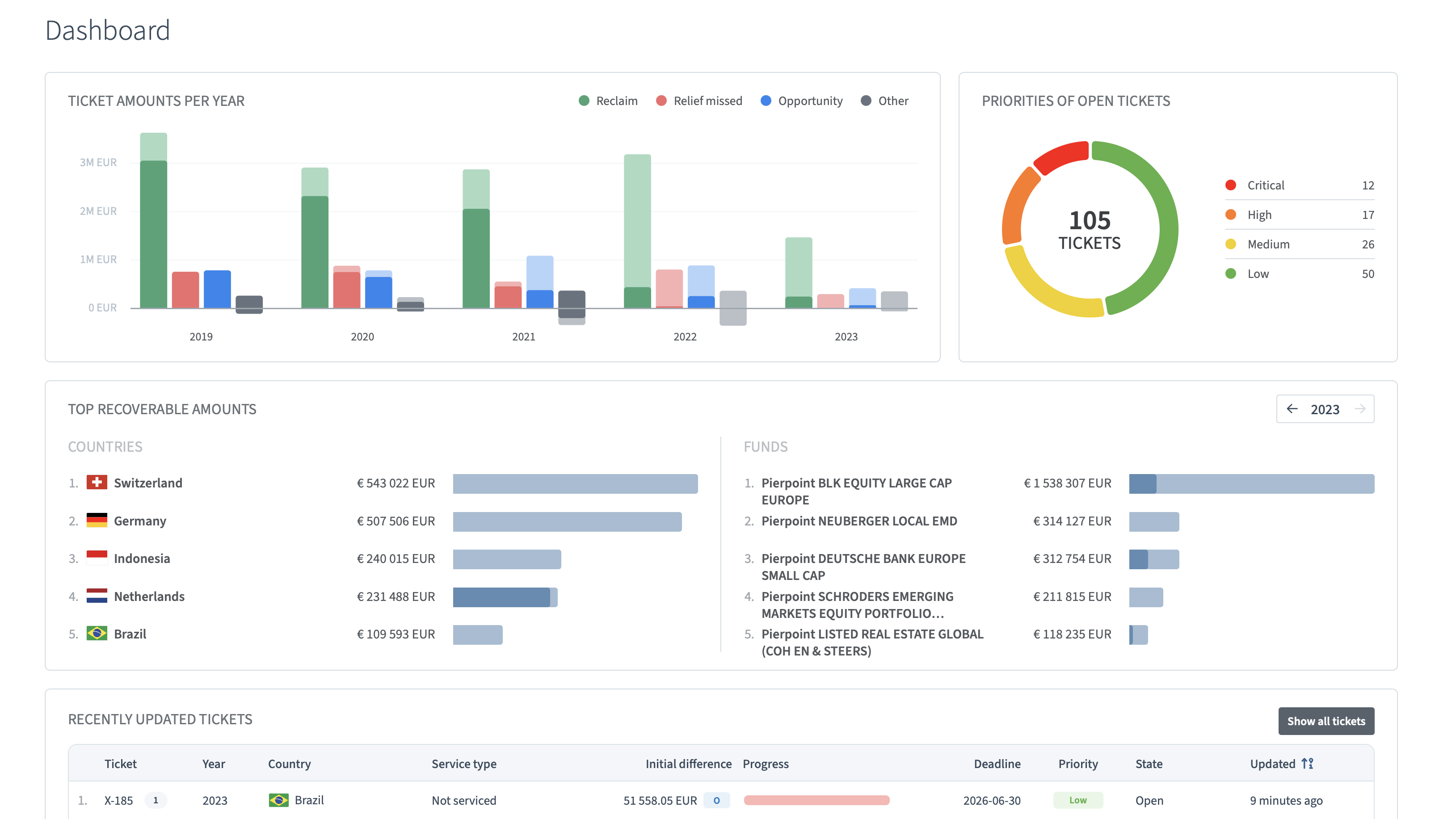Image resolution: width=1456 pixels, height=819 pixels.
Task: Sort table by Priority column header
Action: point(1078,764)
